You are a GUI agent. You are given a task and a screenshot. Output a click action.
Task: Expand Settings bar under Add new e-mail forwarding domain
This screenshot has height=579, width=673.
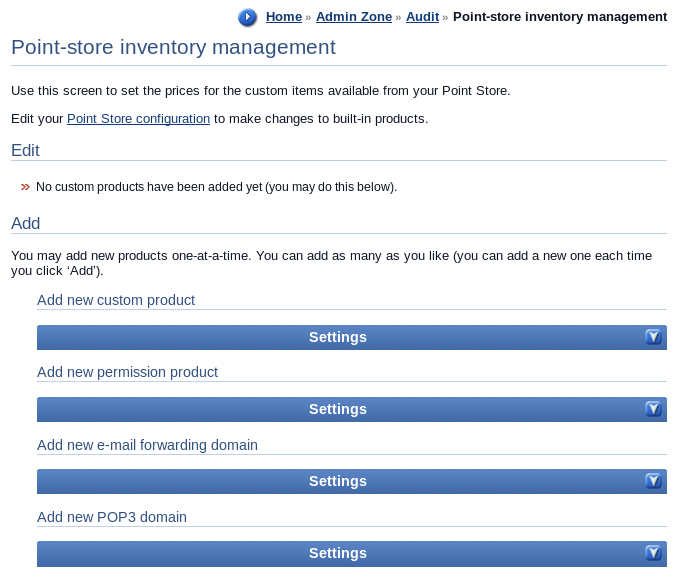(x=338, y=481)
